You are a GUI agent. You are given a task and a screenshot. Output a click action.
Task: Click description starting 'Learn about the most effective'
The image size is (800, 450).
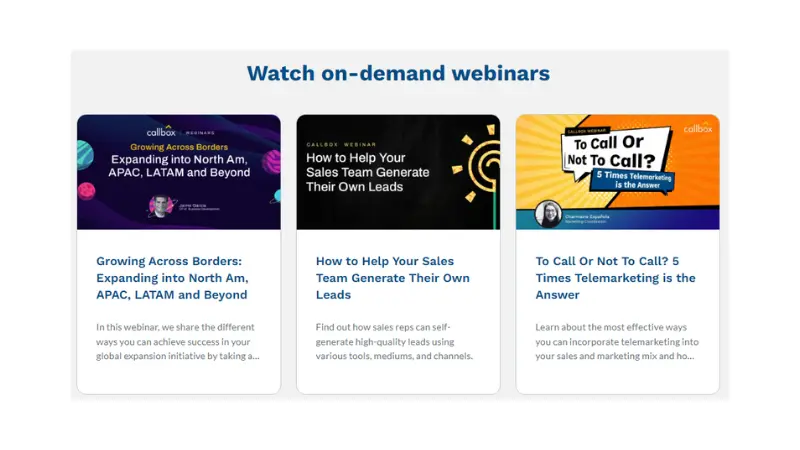coord(617,341)
